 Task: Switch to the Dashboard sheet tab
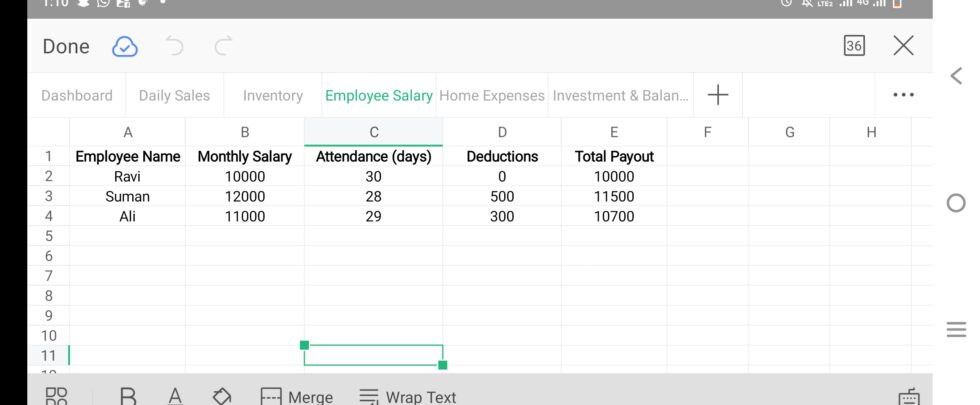point(77,96)
